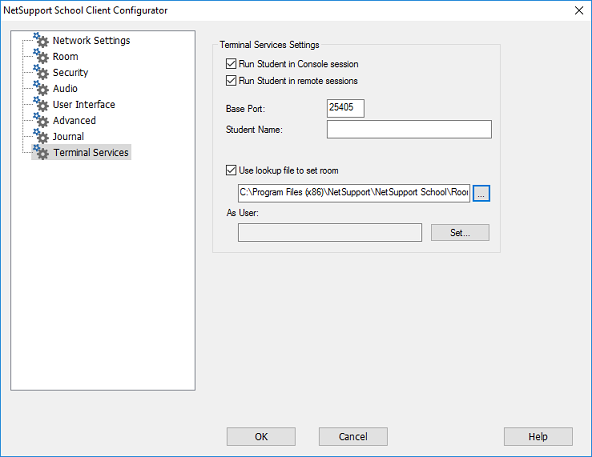Click the Base Port field
This screenshot has height=457, width=592.
coord(345,108)
